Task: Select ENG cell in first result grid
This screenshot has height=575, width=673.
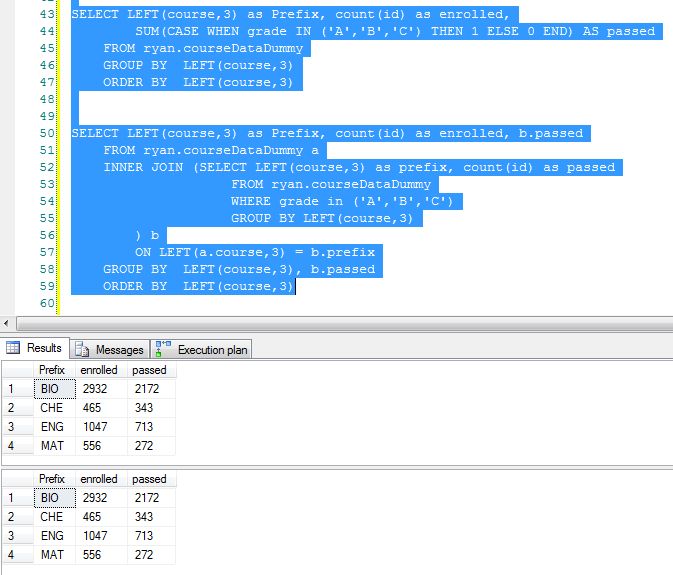Action: point(55,427)
